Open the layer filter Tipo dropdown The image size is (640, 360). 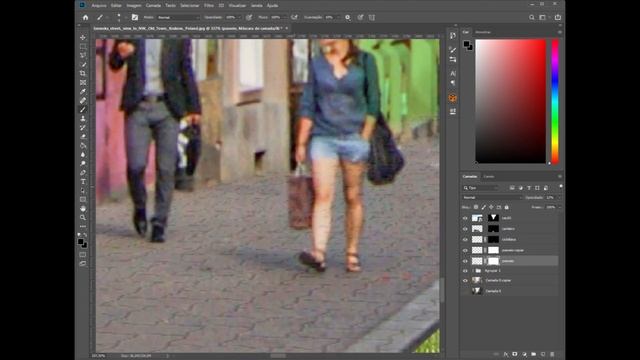481,188
